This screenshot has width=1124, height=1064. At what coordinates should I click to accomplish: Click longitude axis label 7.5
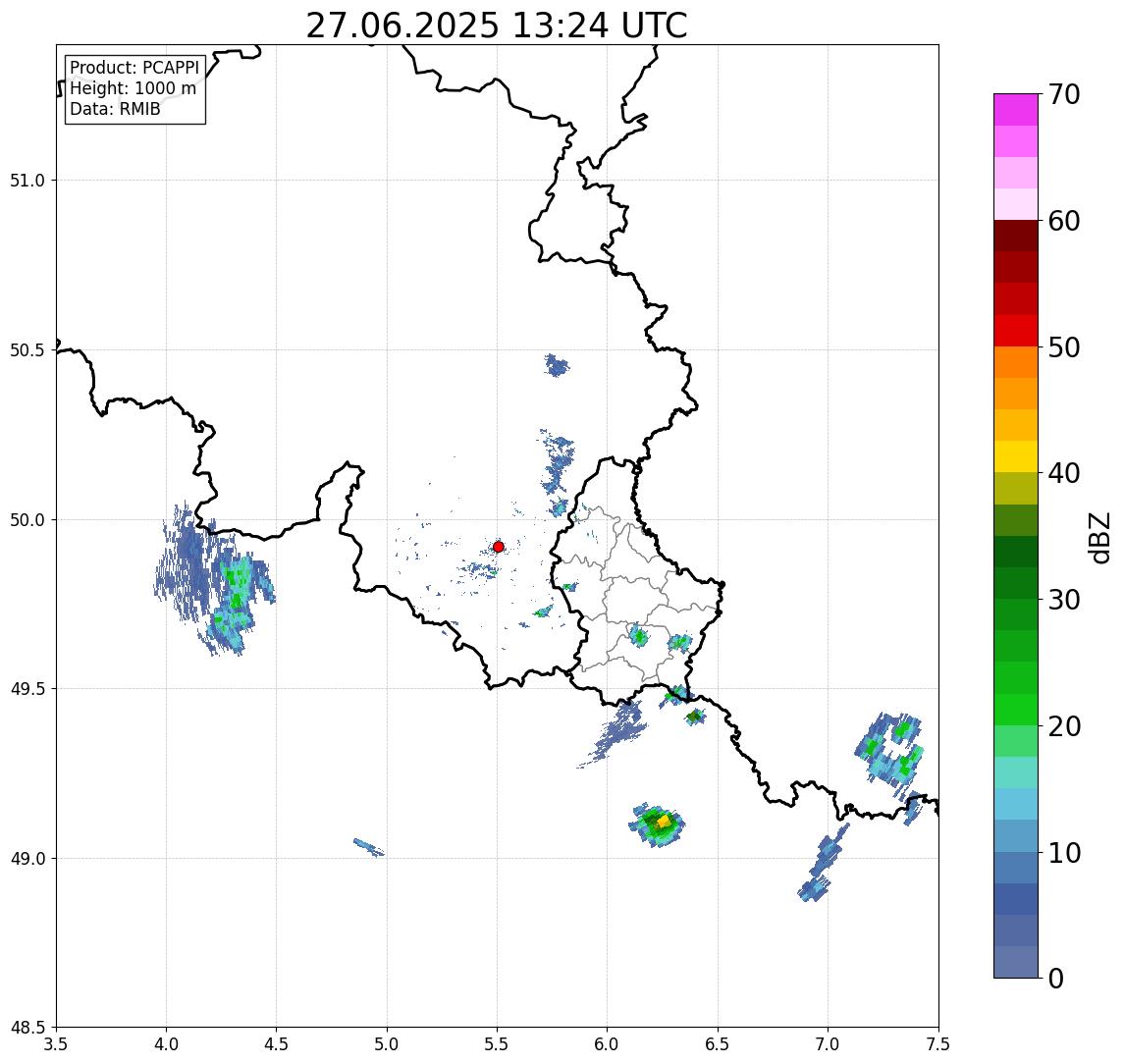938,1044
